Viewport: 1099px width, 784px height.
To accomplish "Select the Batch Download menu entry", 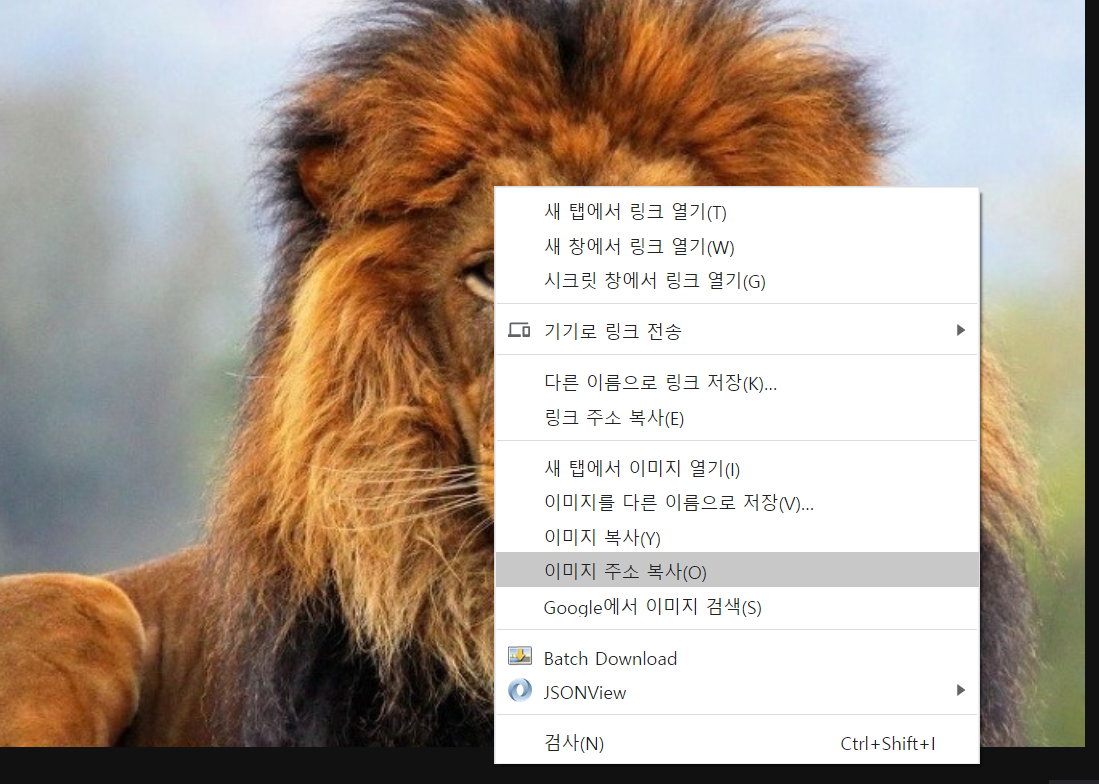I will coord(737,658).
